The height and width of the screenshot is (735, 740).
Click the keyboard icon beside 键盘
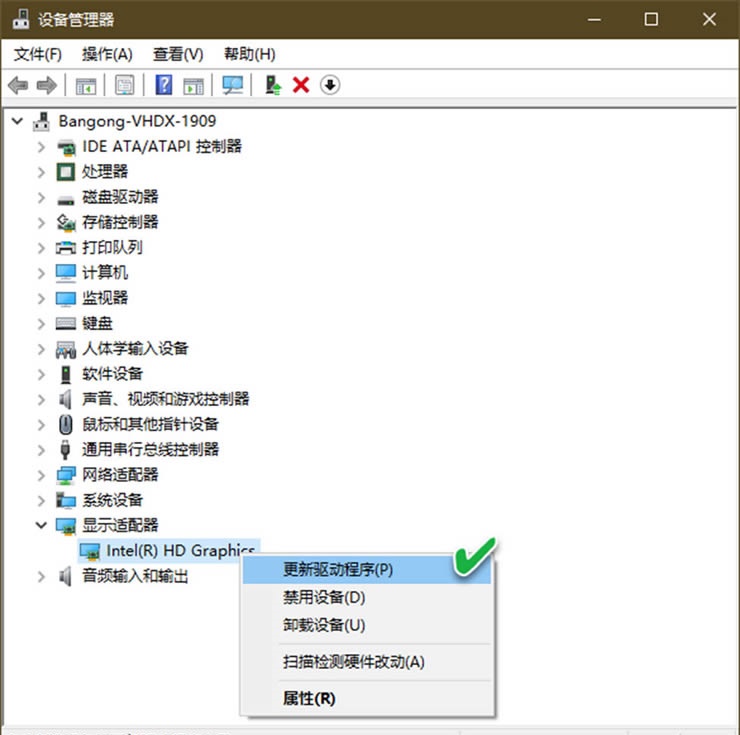click(x=66, y=323)
